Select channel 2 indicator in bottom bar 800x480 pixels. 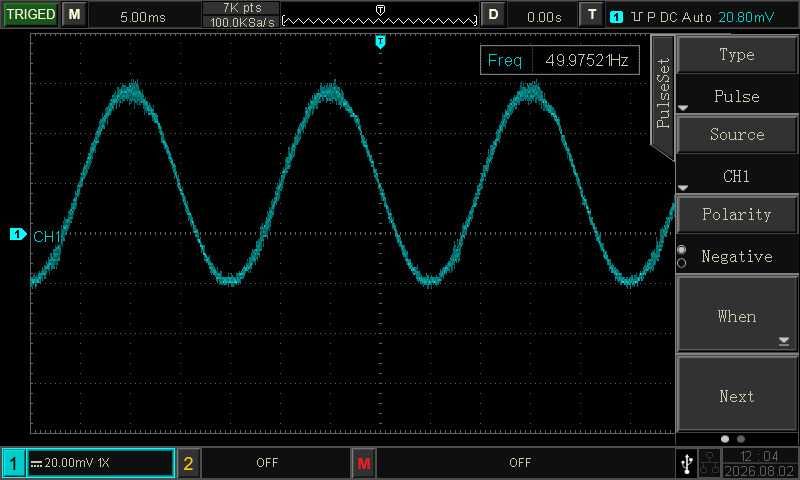coord(188,463)
